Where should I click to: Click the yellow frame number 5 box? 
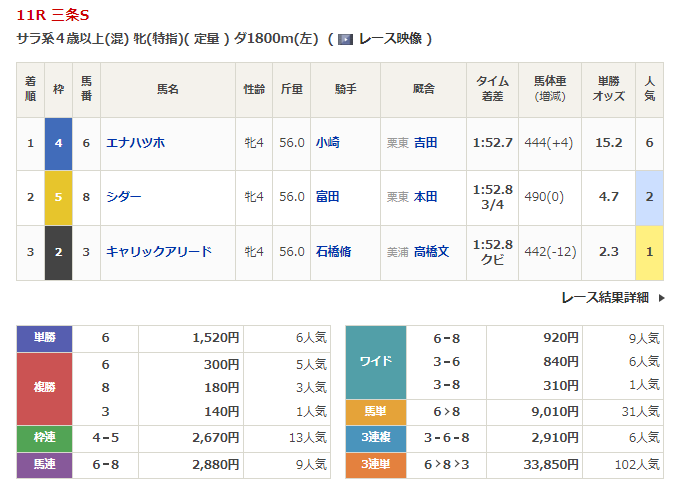click(58, 197)
